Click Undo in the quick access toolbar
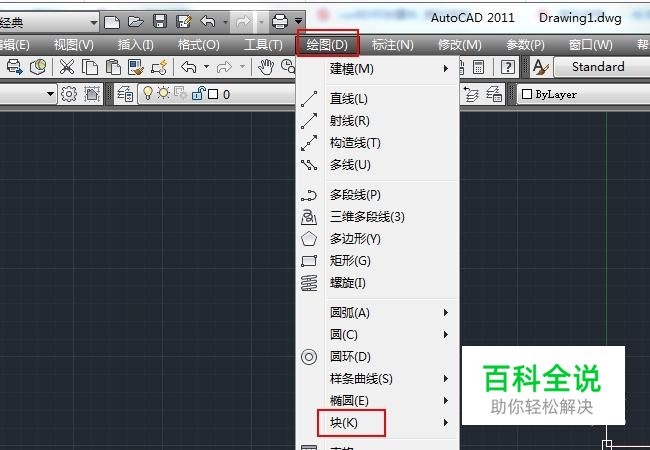 pyautogui.click(x=208, y=21)
